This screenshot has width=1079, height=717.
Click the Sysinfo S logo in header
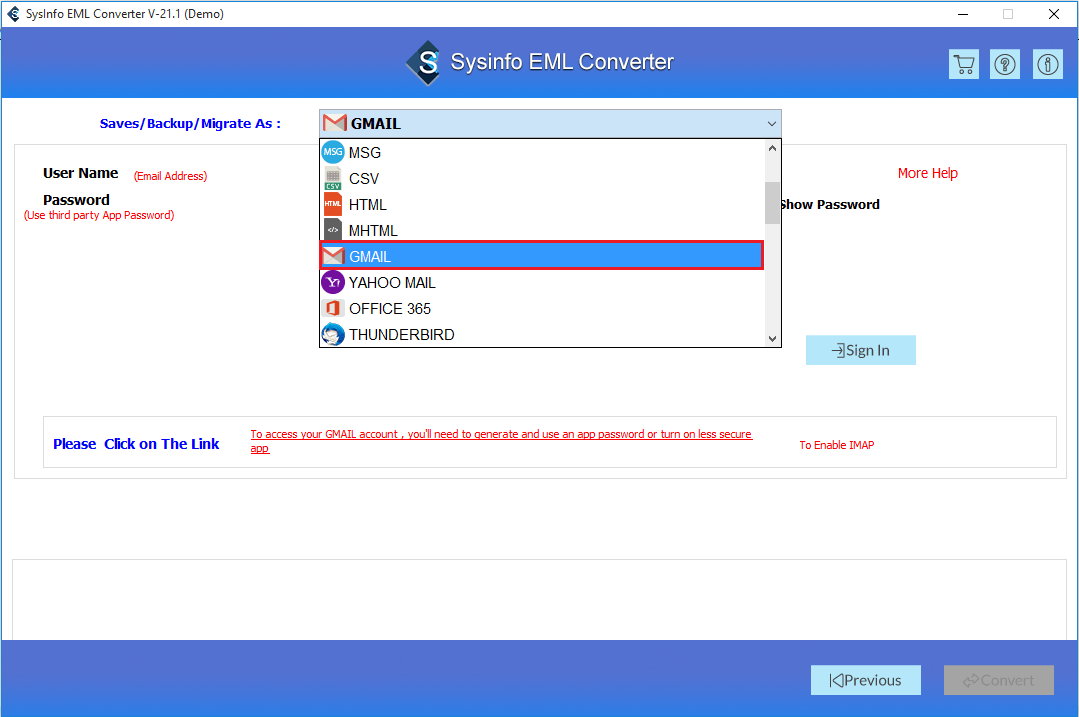click(x=425, y=63)
